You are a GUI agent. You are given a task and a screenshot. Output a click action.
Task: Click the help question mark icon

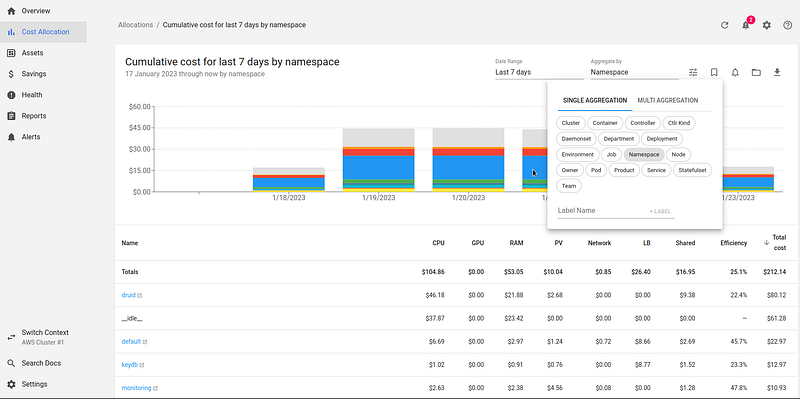point(788,25)
